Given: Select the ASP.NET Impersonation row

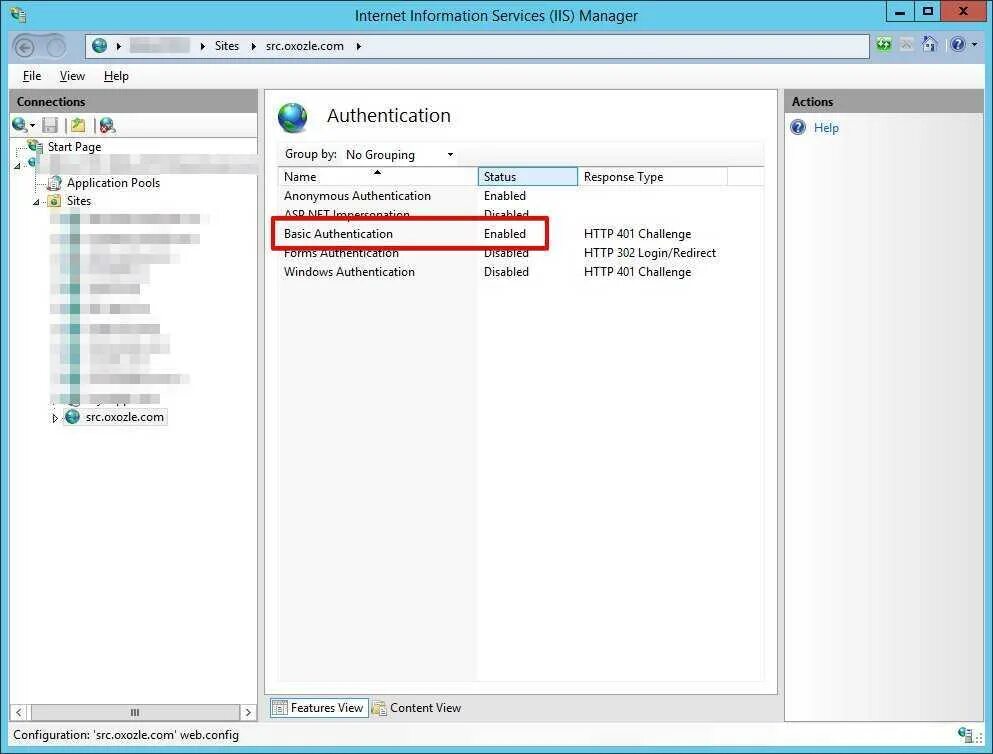Looking at the screenshot, I should pos(521,214).
